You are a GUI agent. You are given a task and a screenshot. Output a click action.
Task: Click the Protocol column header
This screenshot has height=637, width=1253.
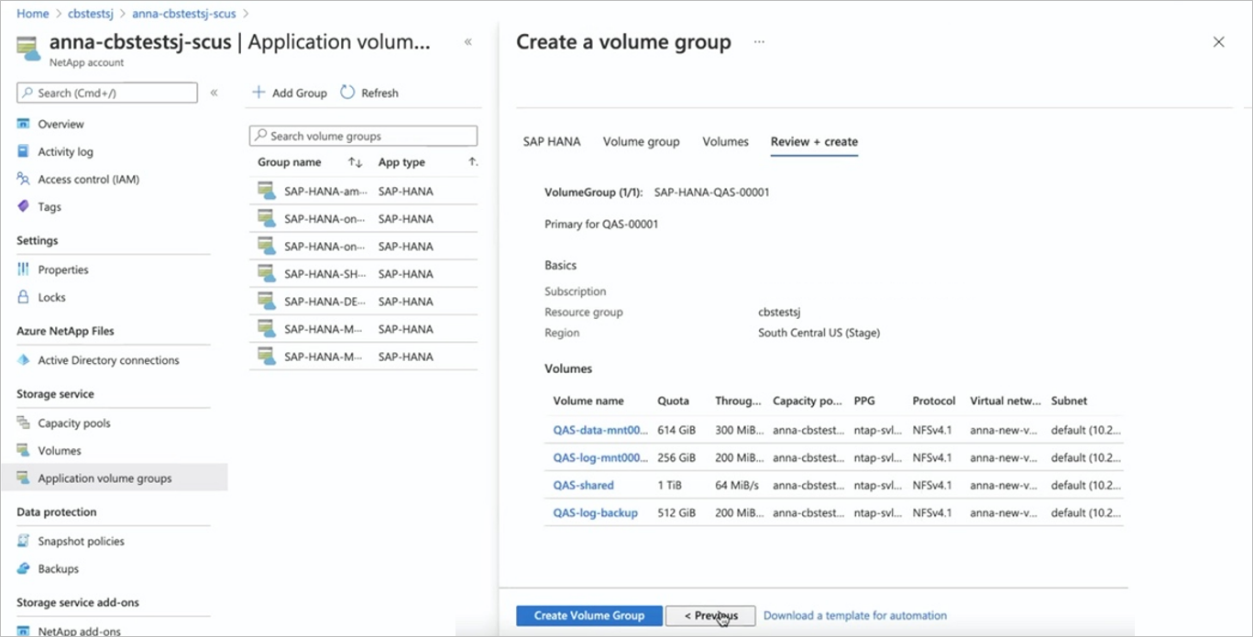coord(934,401)
